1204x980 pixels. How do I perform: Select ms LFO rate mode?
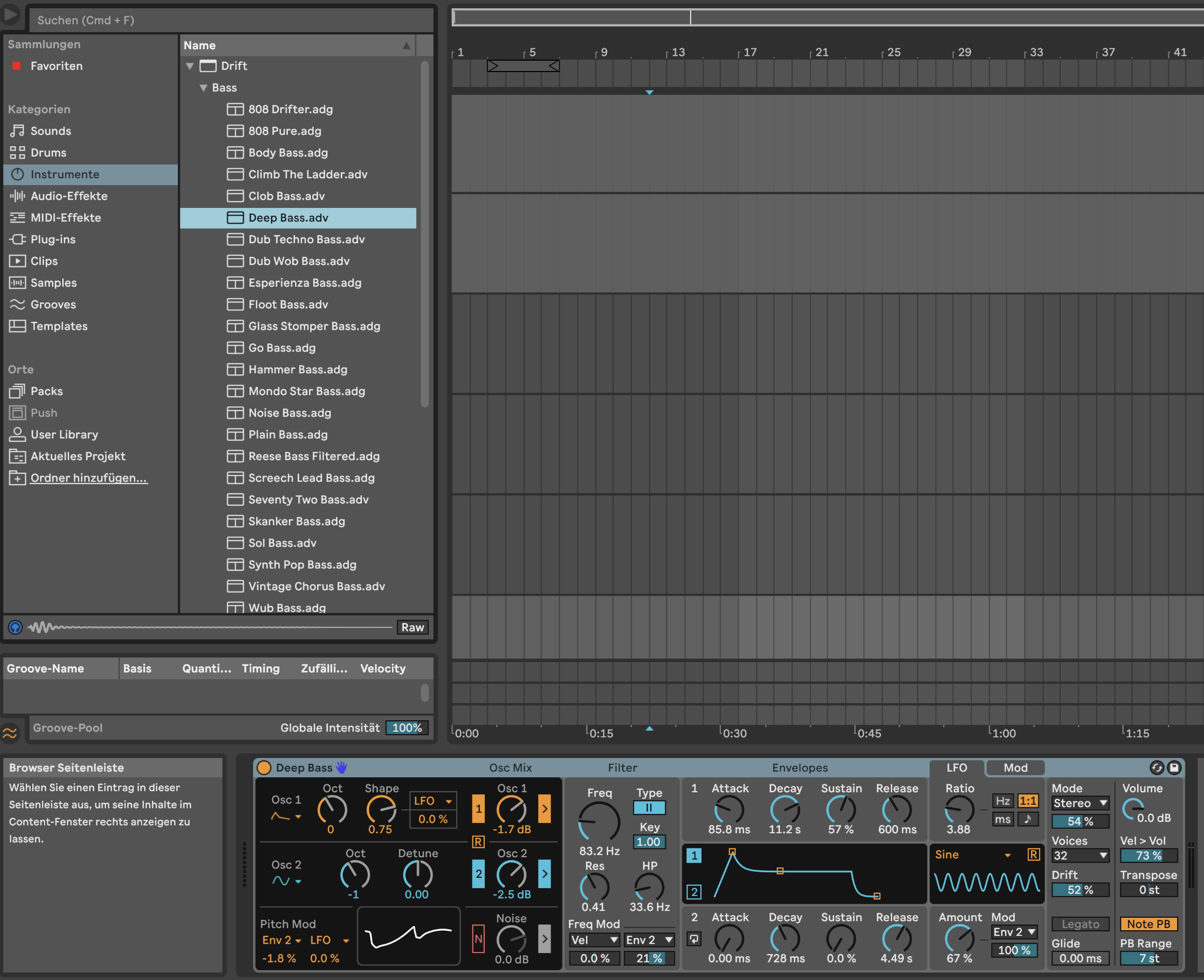(1002, 819)
